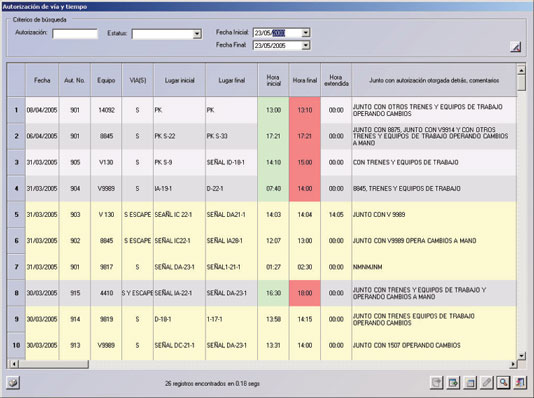Select row header 5
534x398 pixels.
(16, 214)
